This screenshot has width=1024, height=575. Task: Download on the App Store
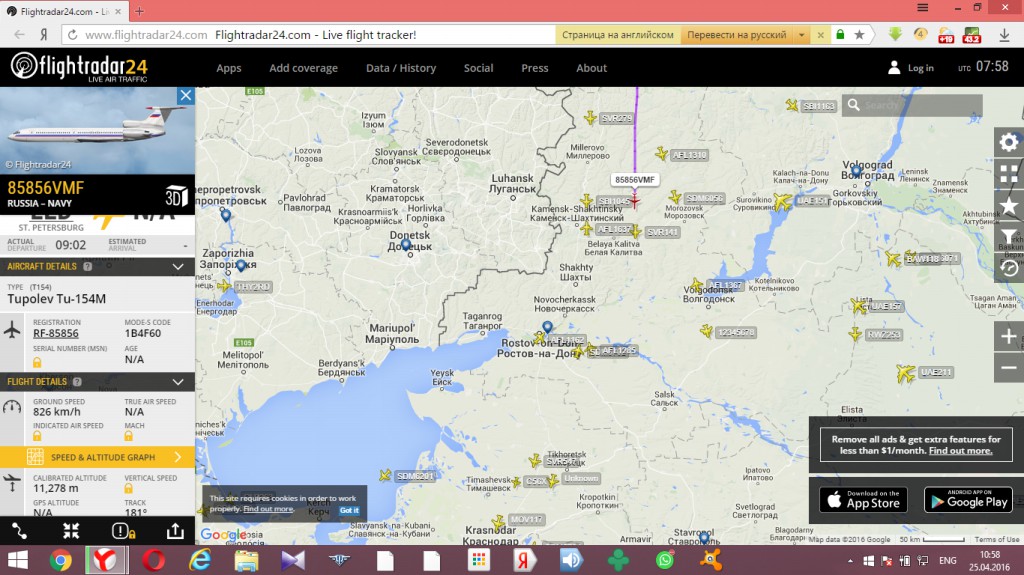click(863, 500)
